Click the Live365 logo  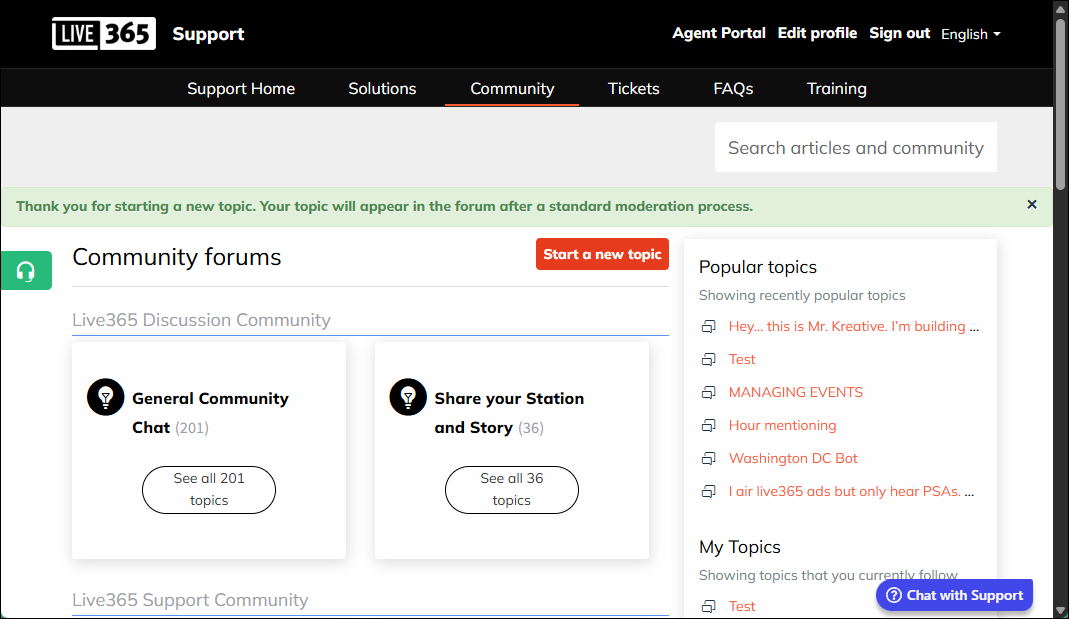point(104,33)
